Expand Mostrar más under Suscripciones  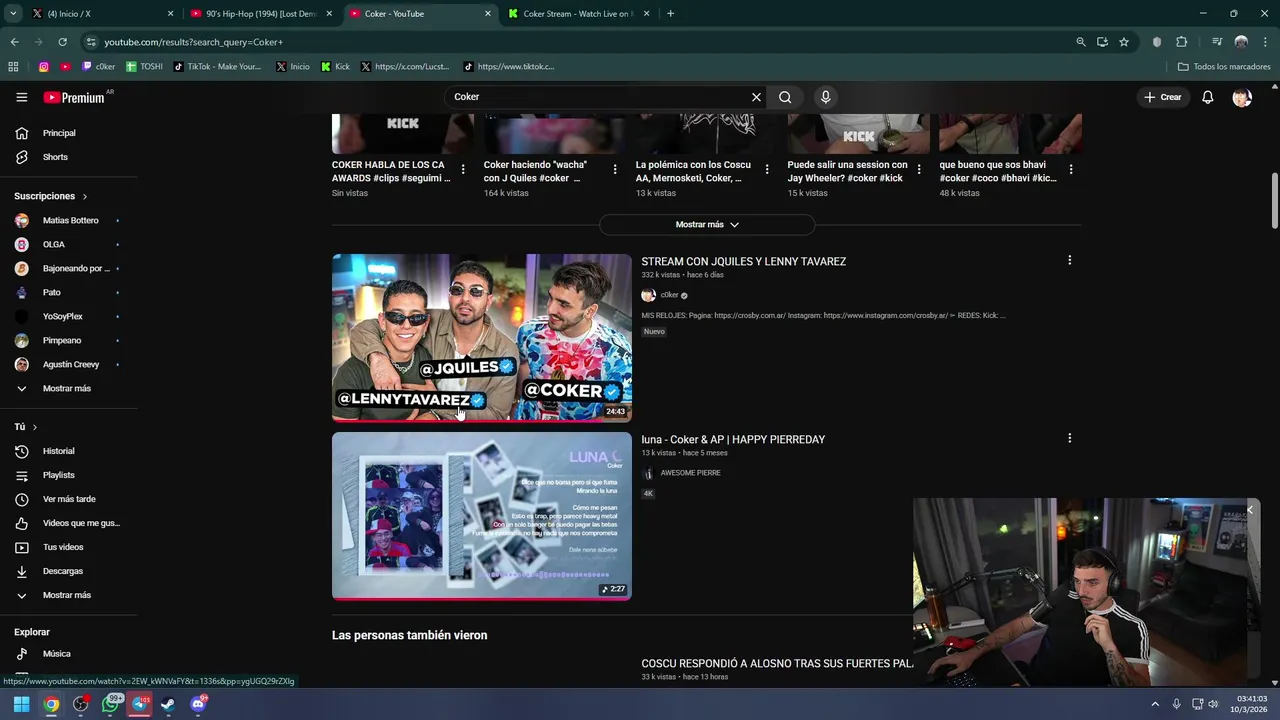pos(67,388)
